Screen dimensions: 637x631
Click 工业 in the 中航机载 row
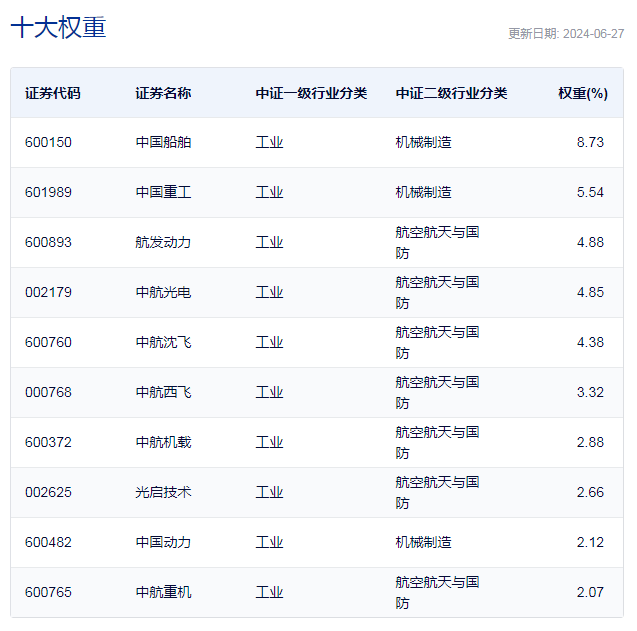[269, 442]
